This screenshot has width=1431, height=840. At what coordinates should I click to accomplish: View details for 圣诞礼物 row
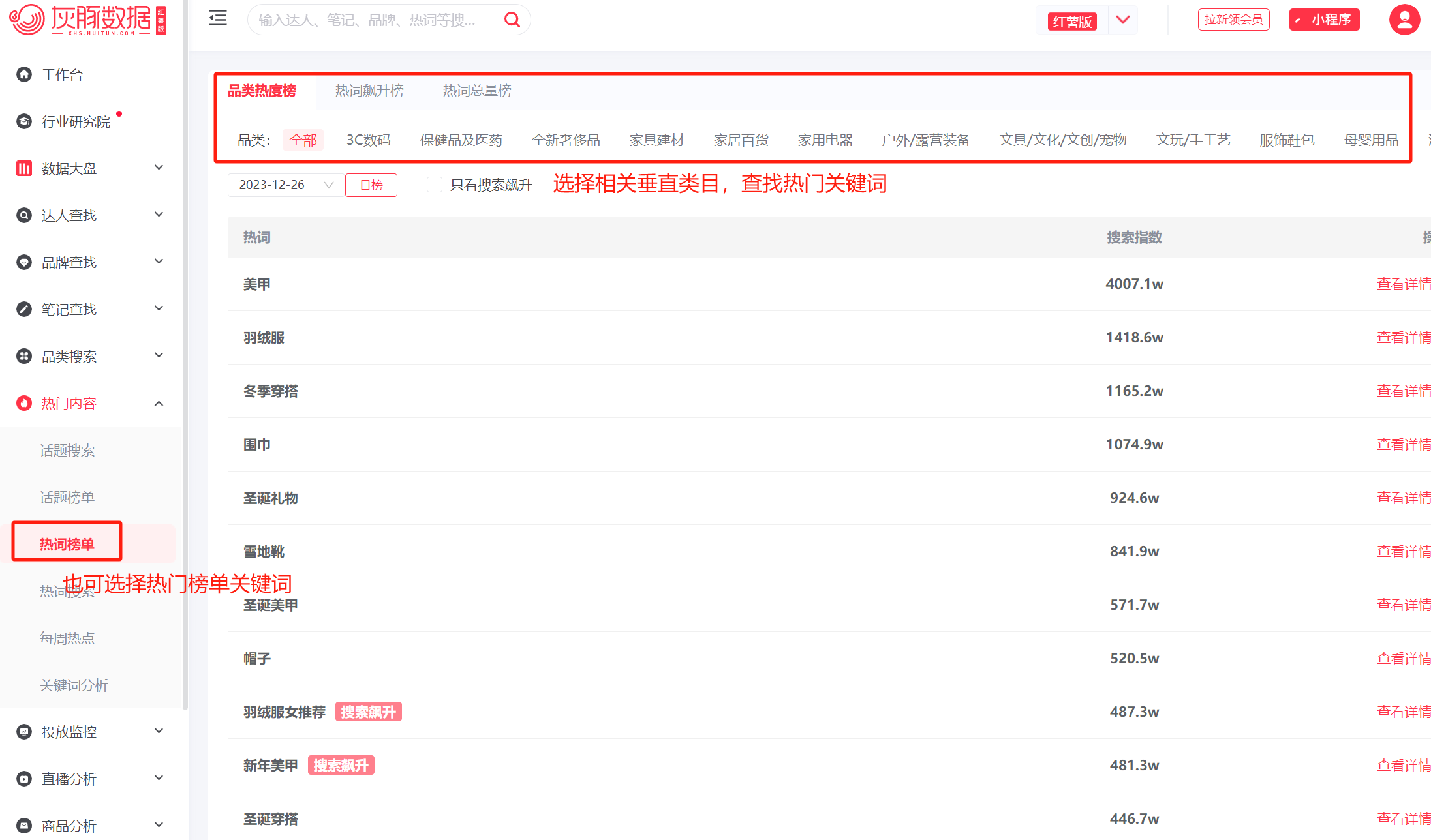coord(1404,498)
